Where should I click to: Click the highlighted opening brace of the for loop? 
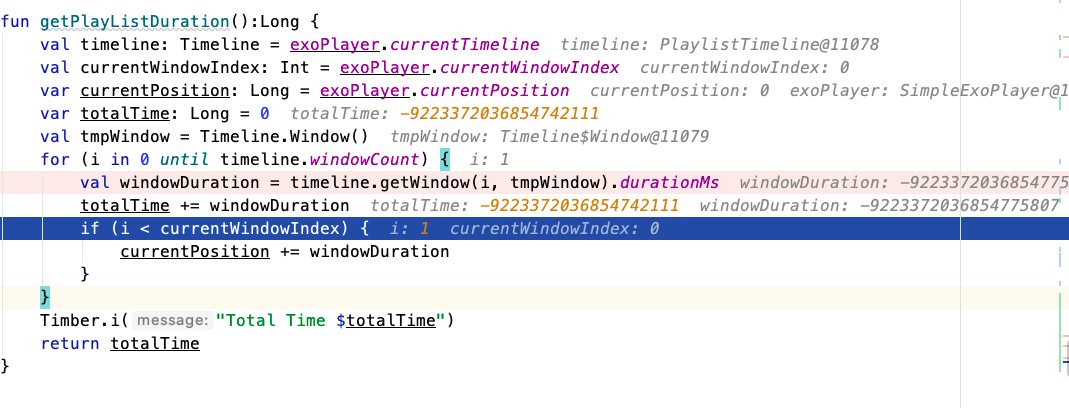[x=445, y=160]
